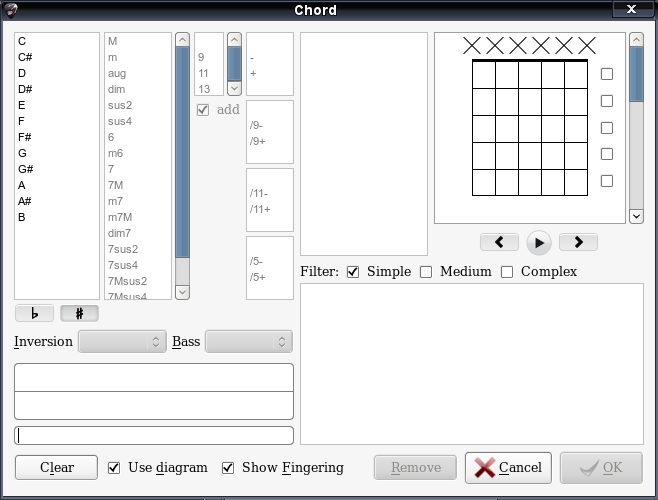Select root note G
The height and width of the screenshot is (500, 658).
57,153
